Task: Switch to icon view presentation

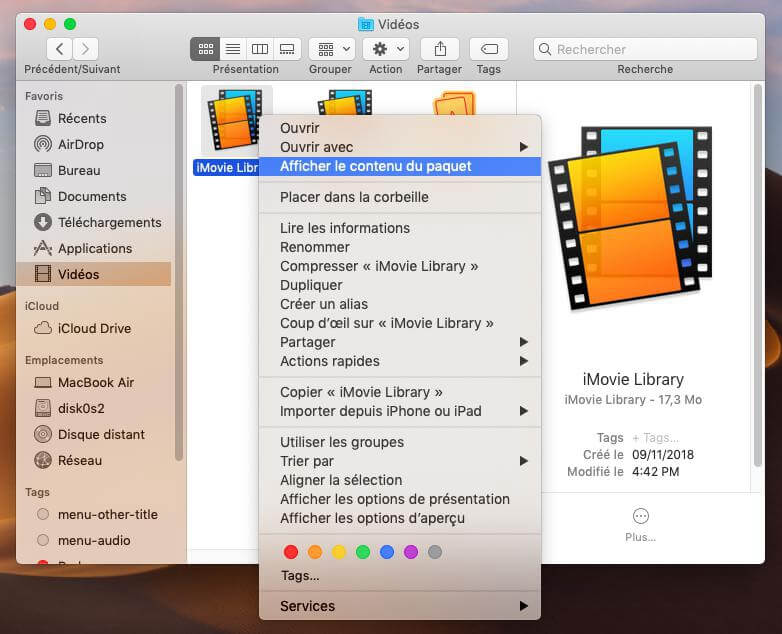Action: 205,49
